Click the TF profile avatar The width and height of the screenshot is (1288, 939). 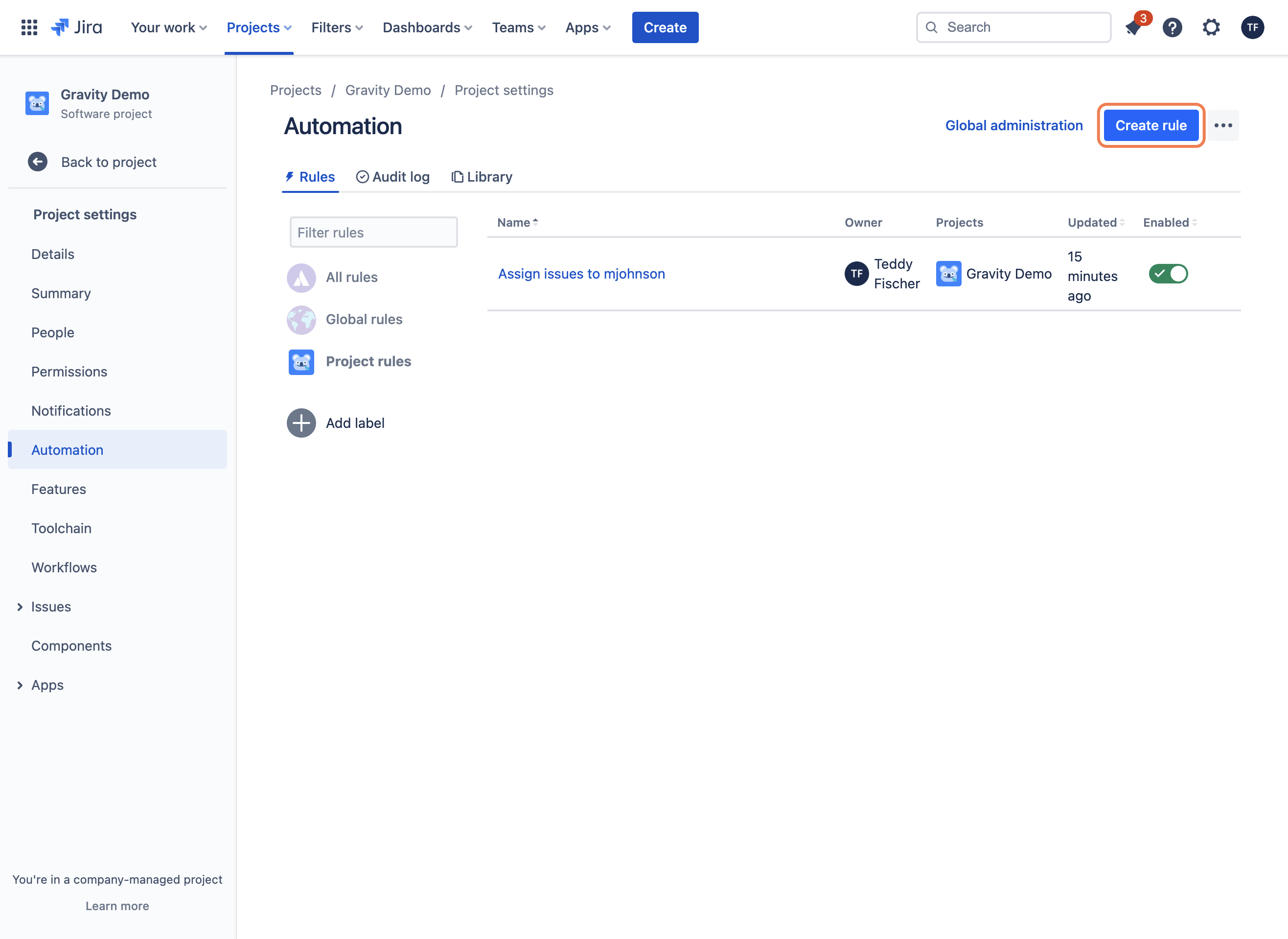pos(1252,27)
